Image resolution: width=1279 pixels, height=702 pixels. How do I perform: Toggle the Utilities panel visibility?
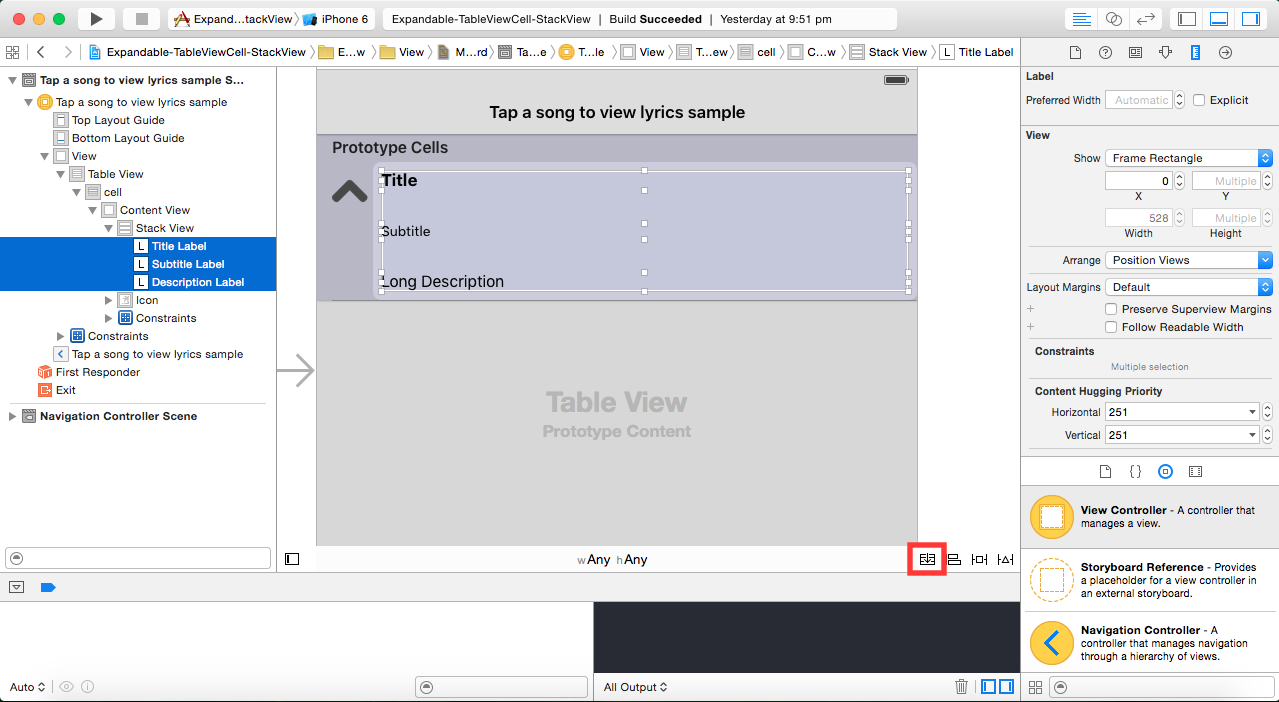point(1251,19)
